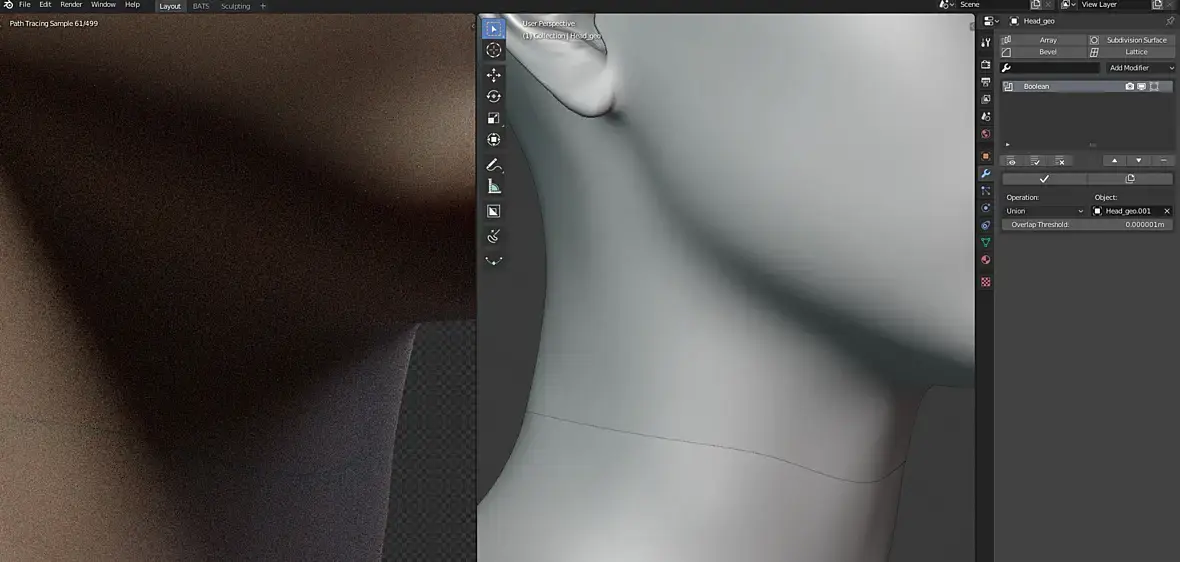Open the Render menu
1180x562 pixels.
pyautogui.click(x=71, y=5)
